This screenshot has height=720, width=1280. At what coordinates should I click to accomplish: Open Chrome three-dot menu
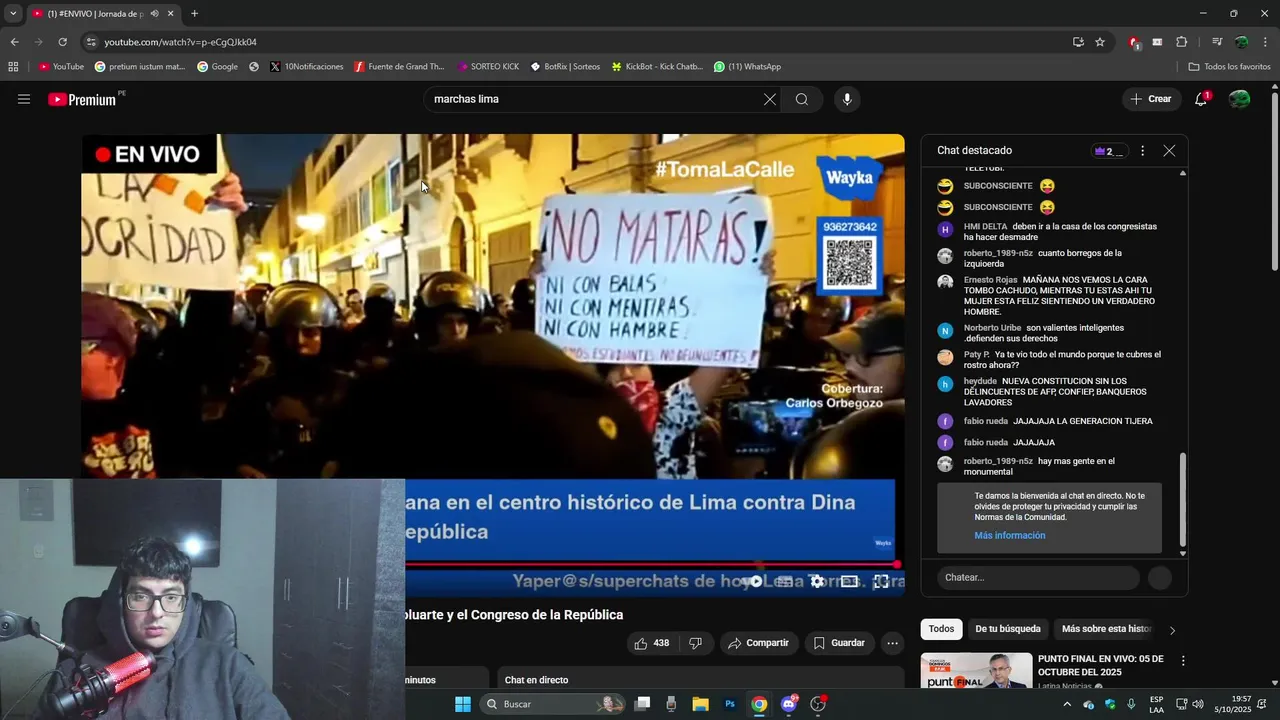[x=1265, y=42]
